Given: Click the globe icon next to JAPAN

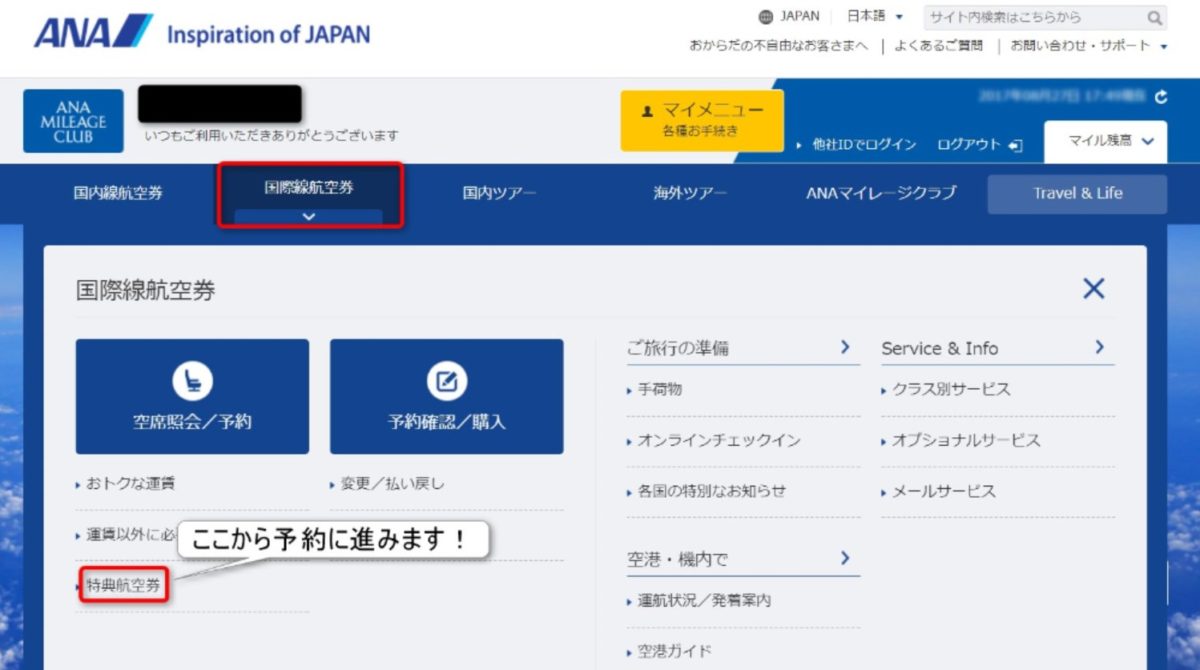Looking at the screenshot, I should pyautogui.click(x=766, y=17).
